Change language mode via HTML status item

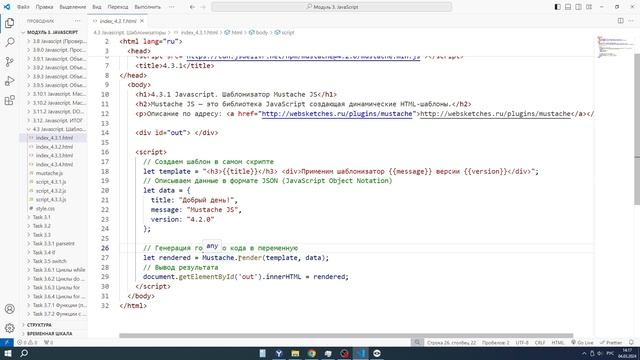point(558,342)
